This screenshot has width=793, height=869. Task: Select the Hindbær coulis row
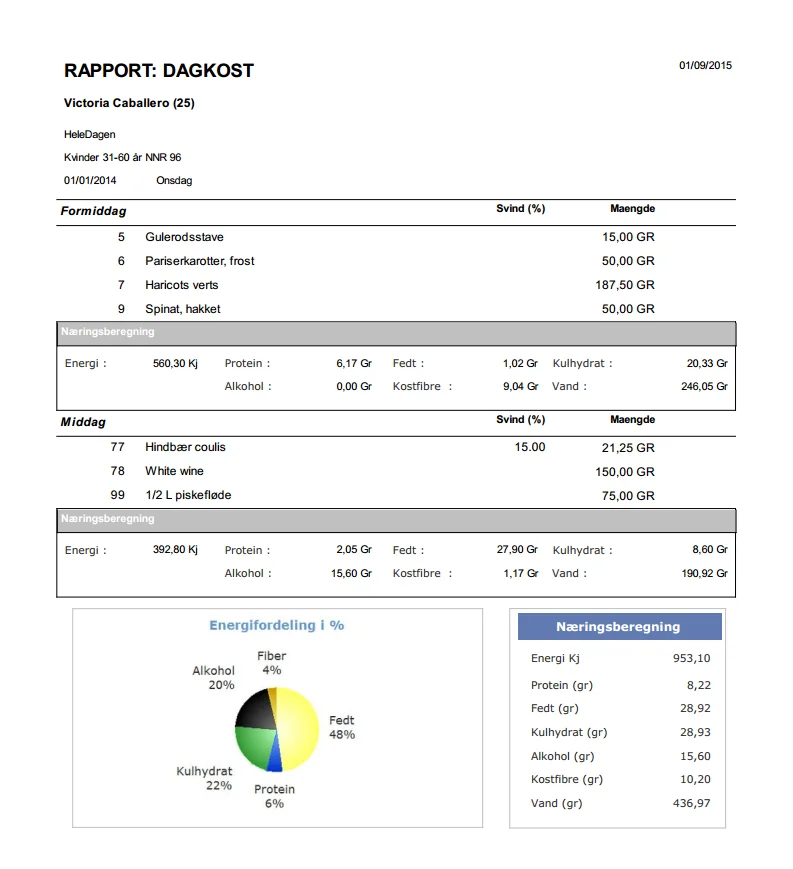(x=185, y=447)
